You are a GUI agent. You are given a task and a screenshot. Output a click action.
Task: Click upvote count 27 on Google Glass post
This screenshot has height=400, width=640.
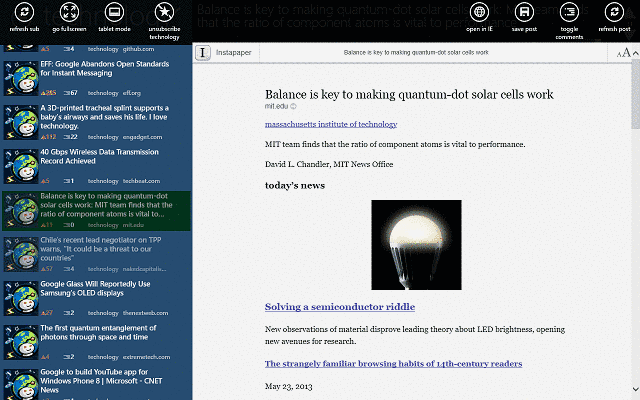[47, 313]
